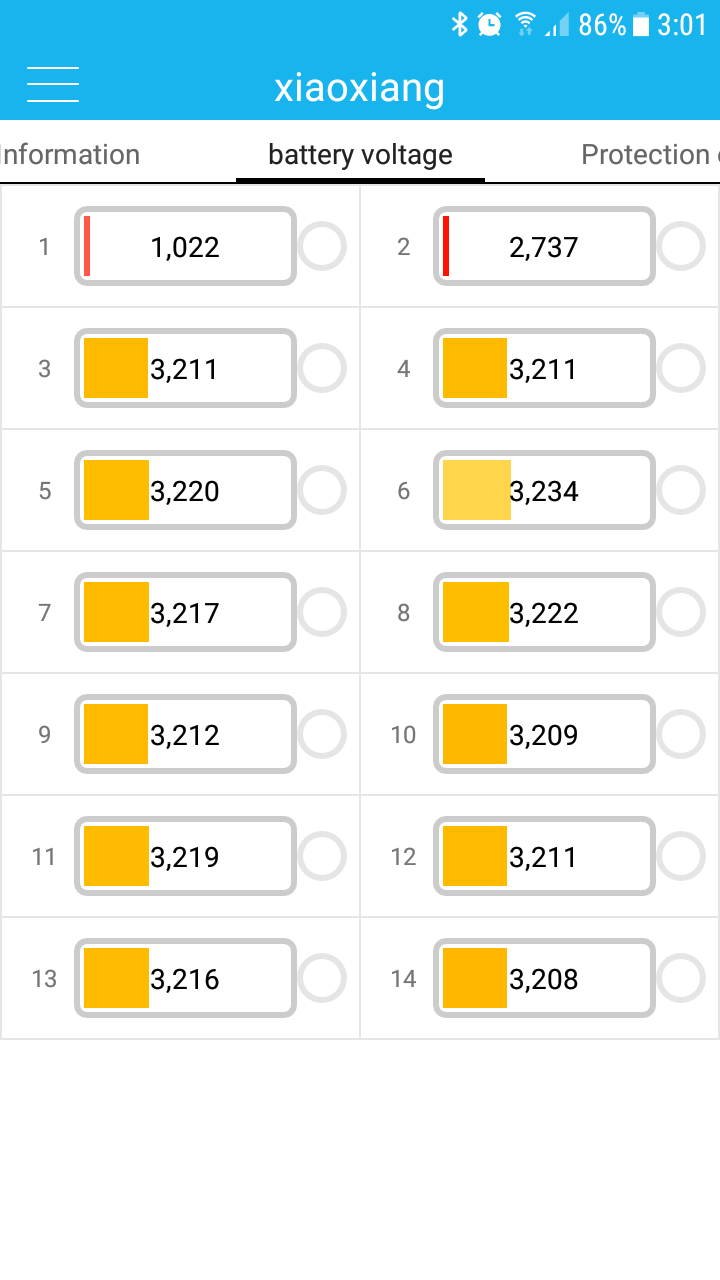This screenshot has width=720, height=1280.
Task: Tap the cell 13 voltage box showing 3,216
Action: click(185, 978)
